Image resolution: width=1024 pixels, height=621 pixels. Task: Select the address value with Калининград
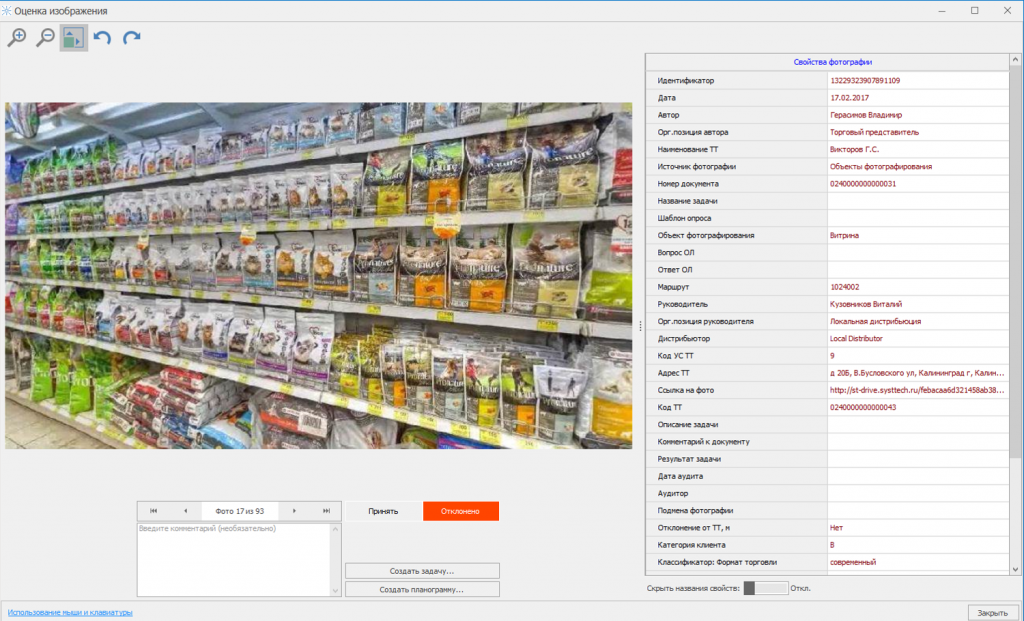pos(917,373)
